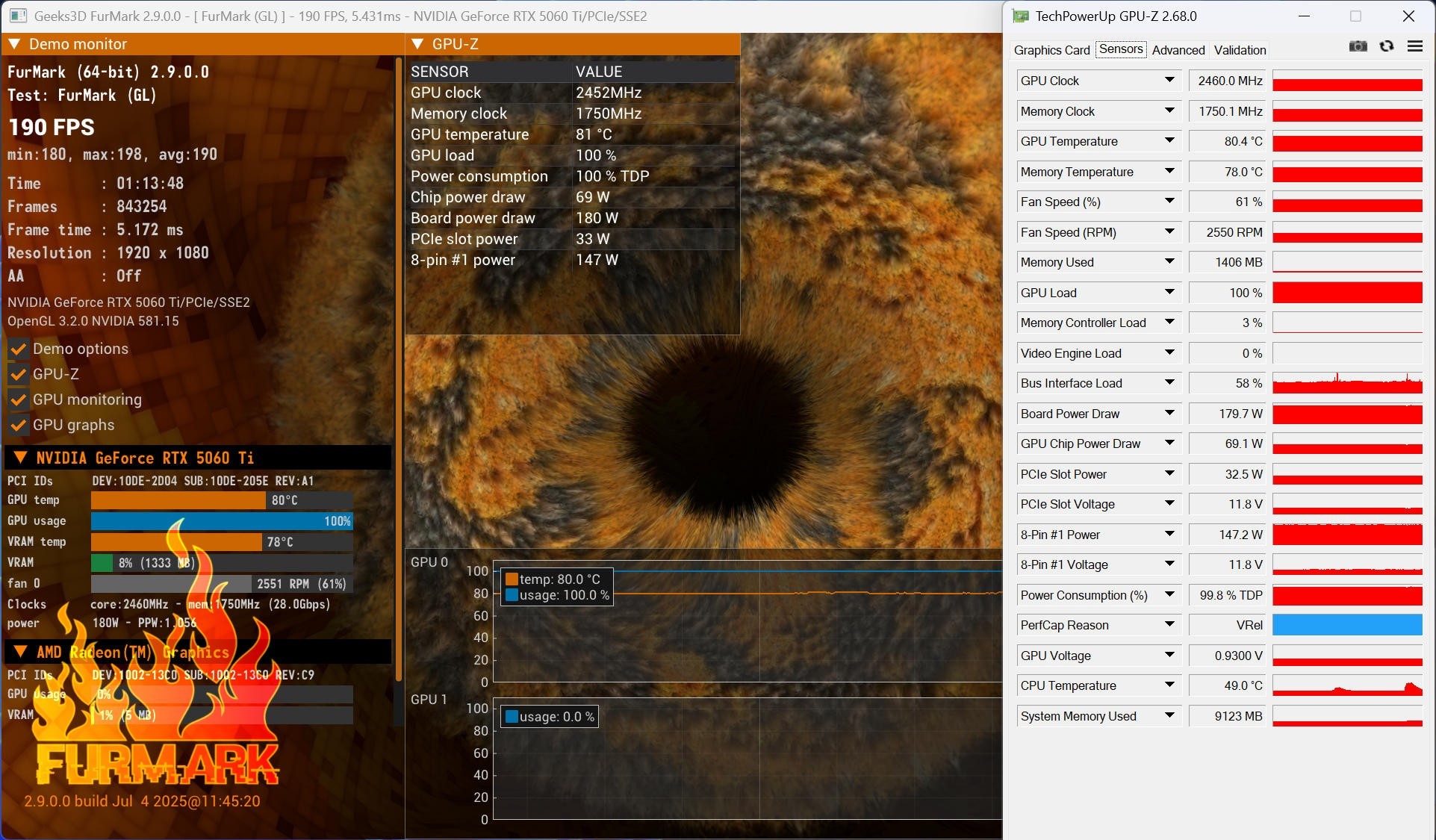1436x840 pixels.
Task: Uncheck the Demo options checkbox
Action: pyautogui.click(x=19, y=349)
